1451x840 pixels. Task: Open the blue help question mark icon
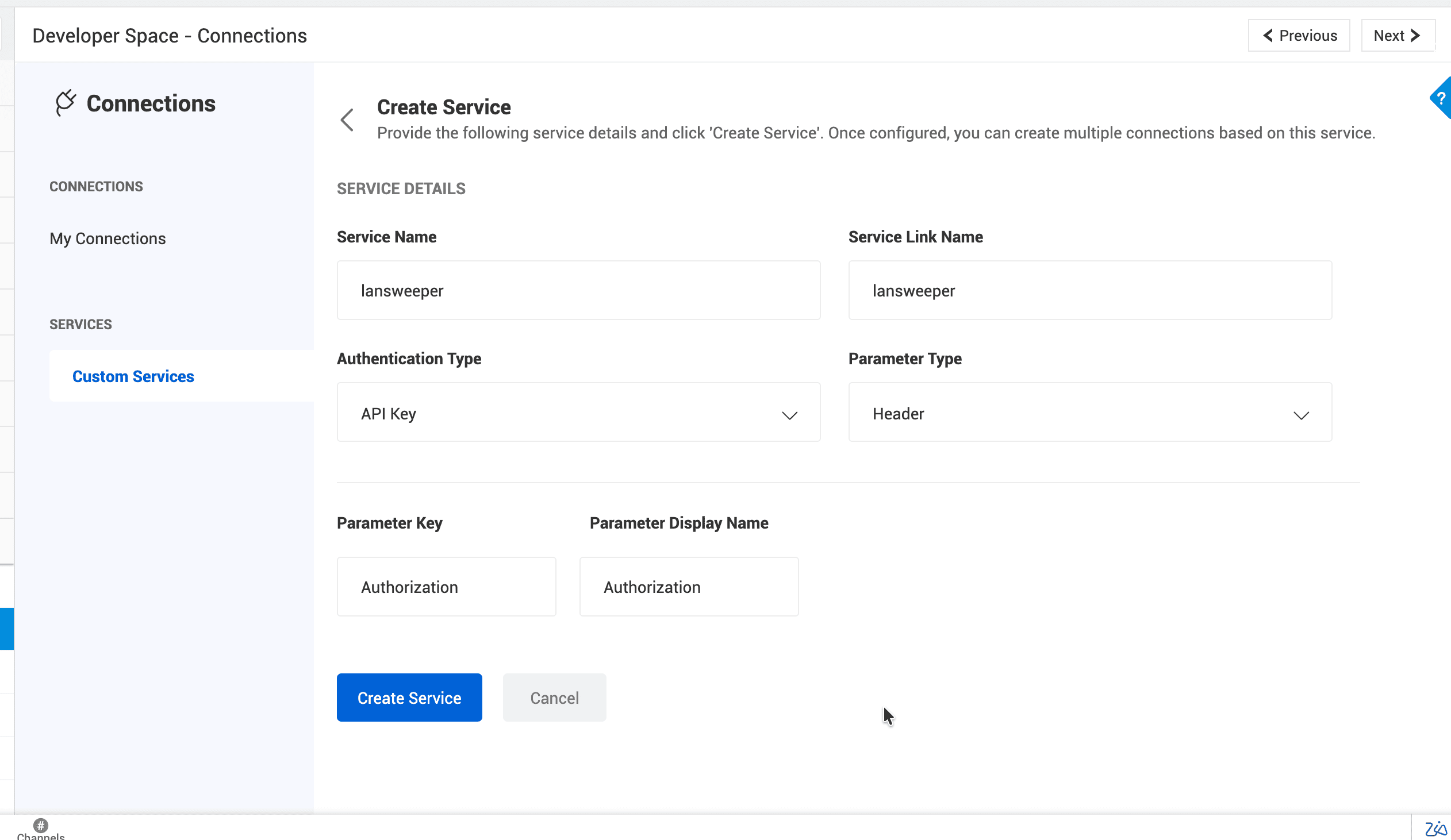pos(1441,98)
